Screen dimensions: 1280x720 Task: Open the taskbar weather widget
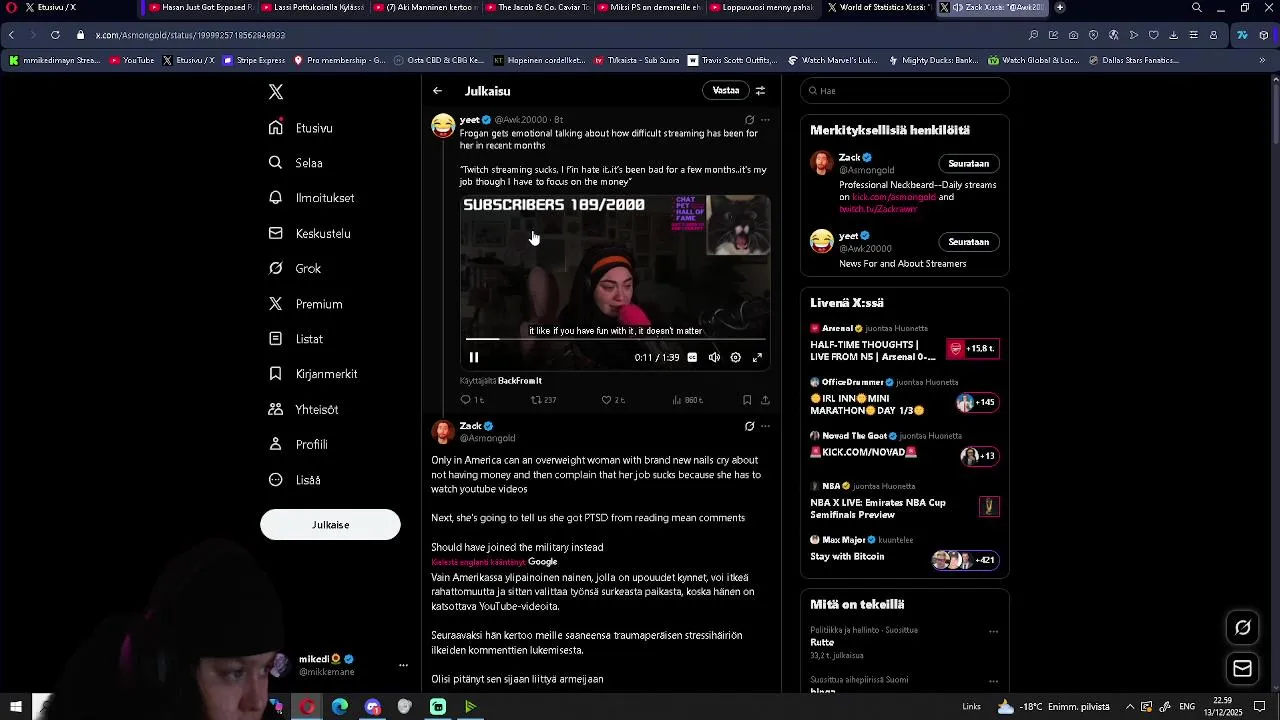1053,707
